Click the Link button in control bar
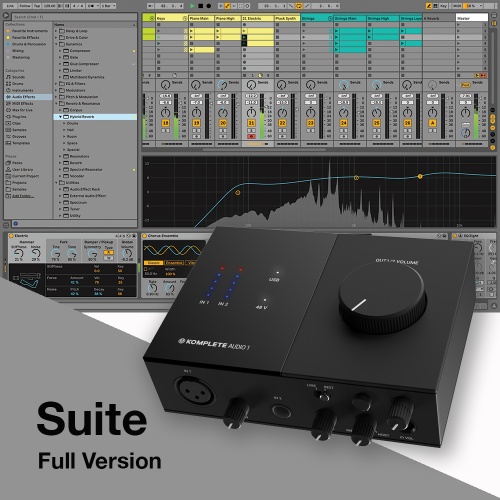 coord(11,6)
